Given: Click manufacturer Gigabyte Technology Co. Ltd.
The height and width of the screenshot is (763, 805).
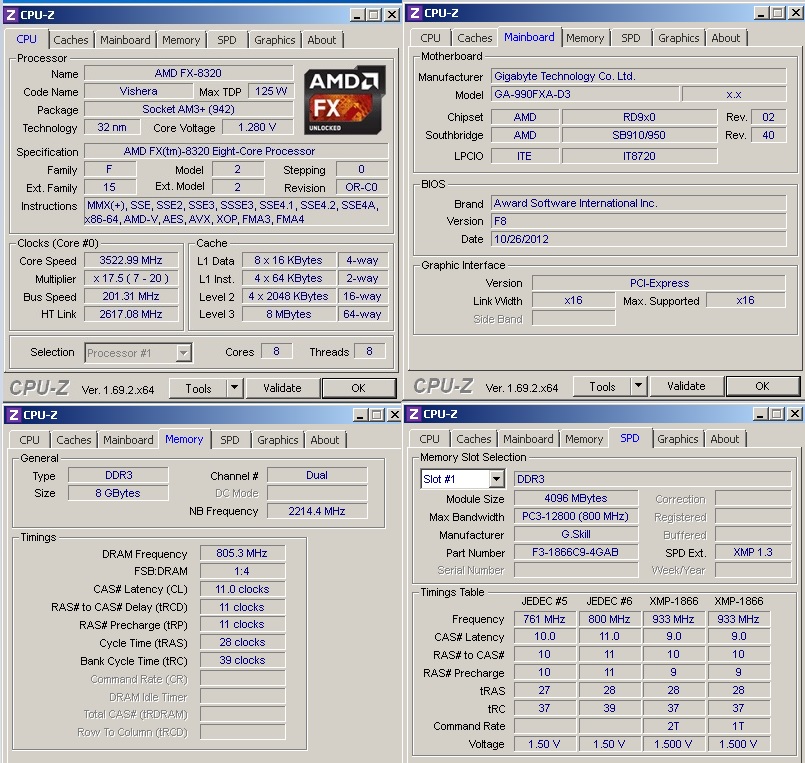Looking at the screenshot, I should coord(638,77).
